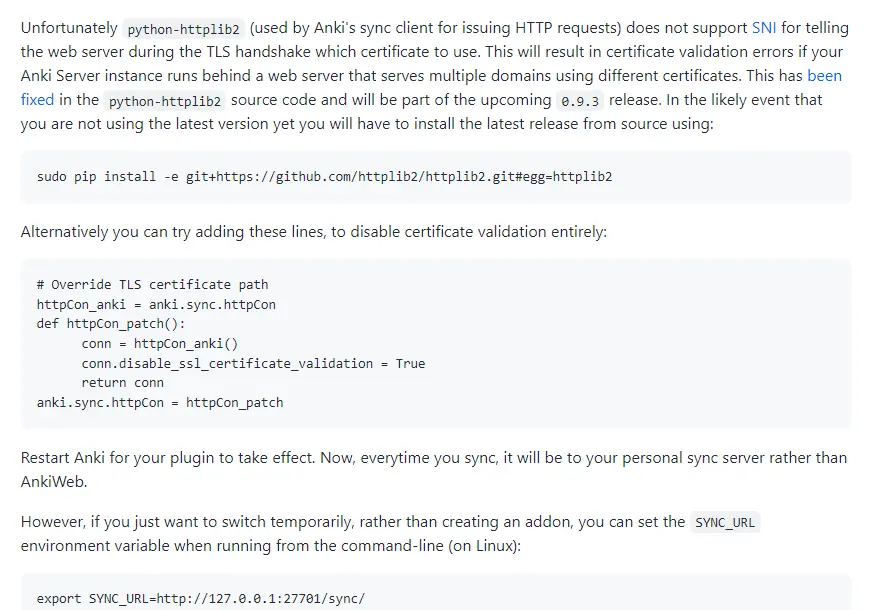Click the disable_ssl_certificate_validation code line
Viewport: 879px width, 610px height.
pos(253,363)
